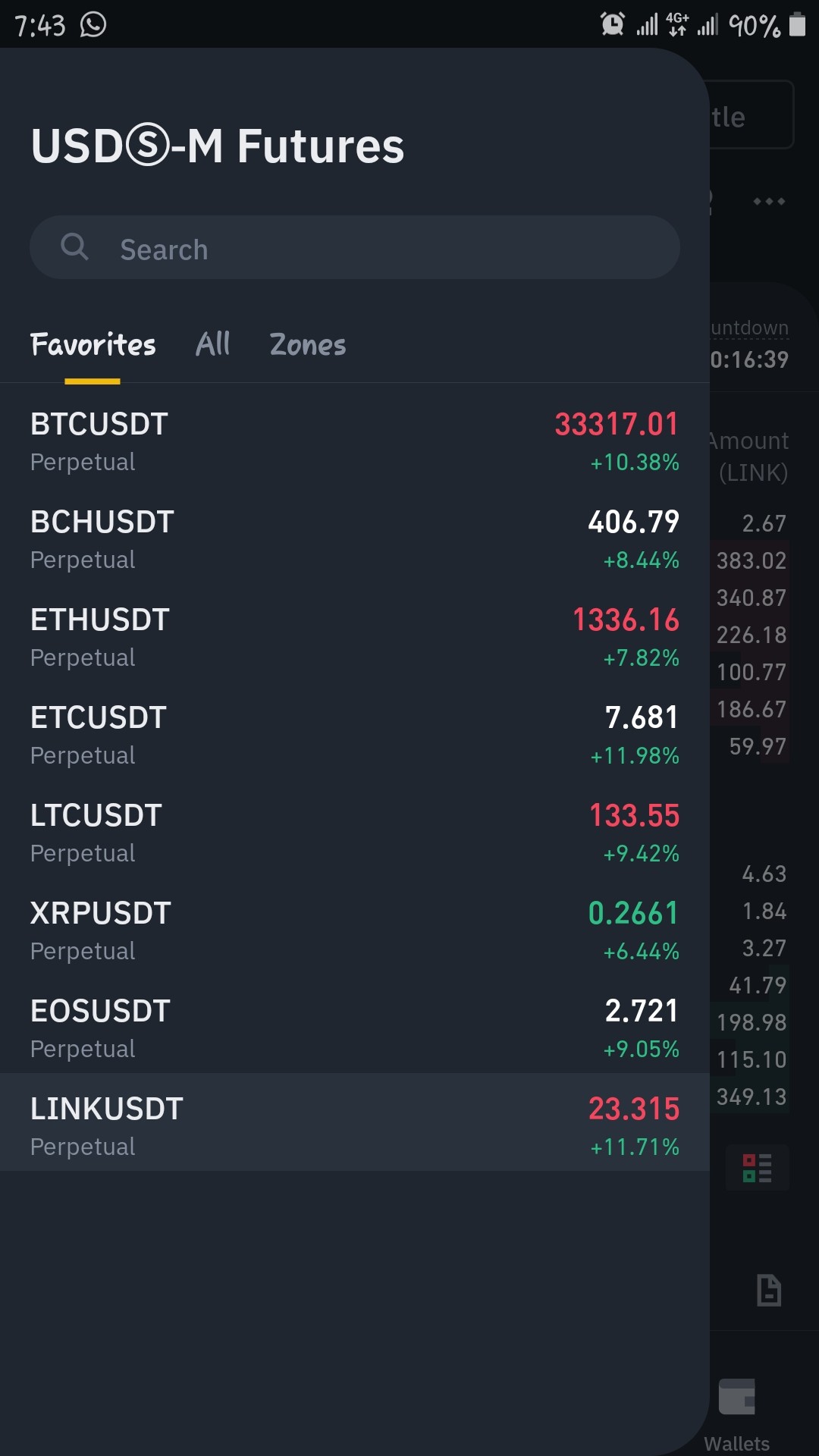Open the Wallets icon
The image size is (819, 1456).
(737, 1397)
